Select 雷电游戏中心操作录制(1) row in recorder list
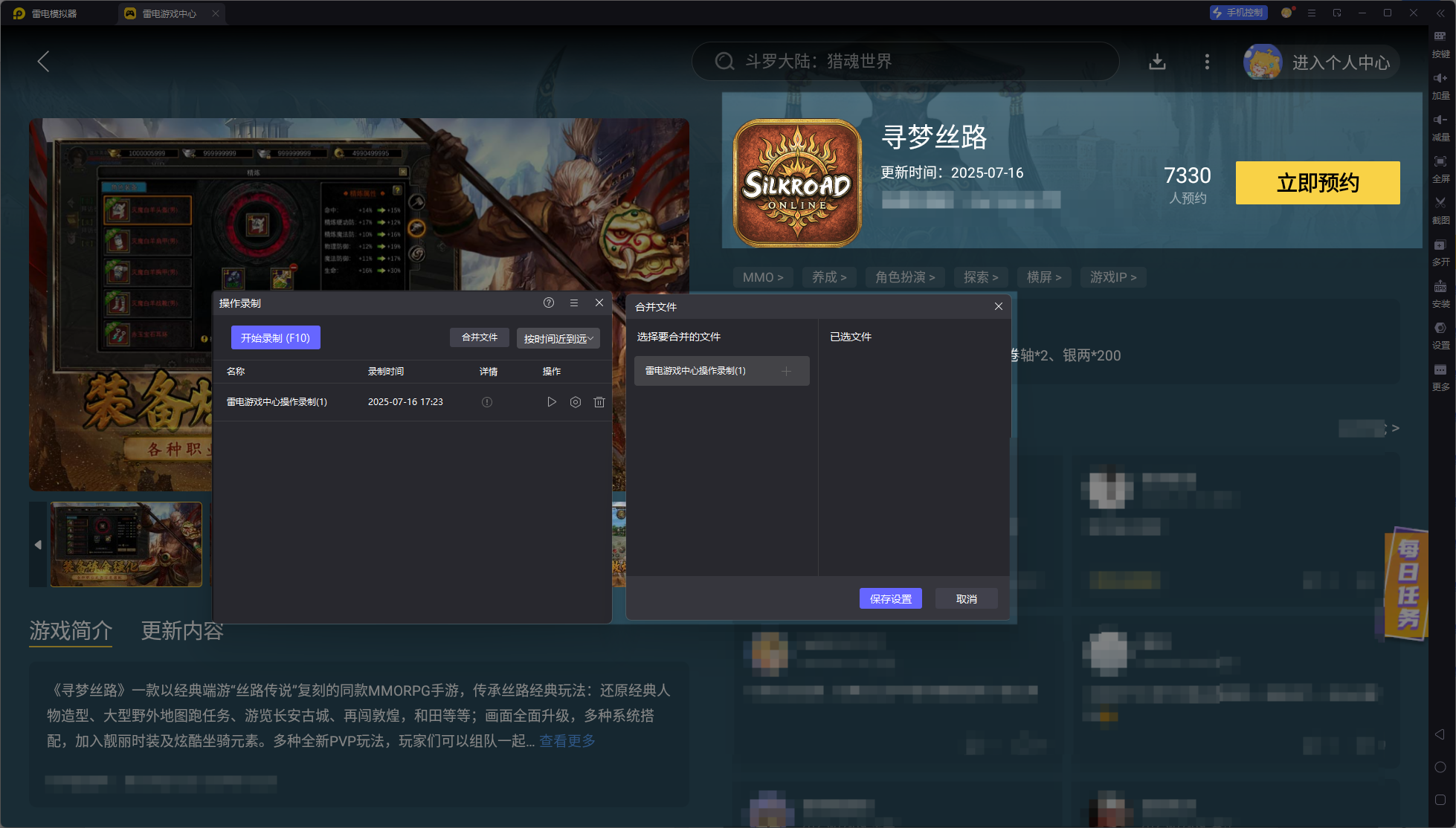This screenshot has width=1456, height=828. [412, 402]
